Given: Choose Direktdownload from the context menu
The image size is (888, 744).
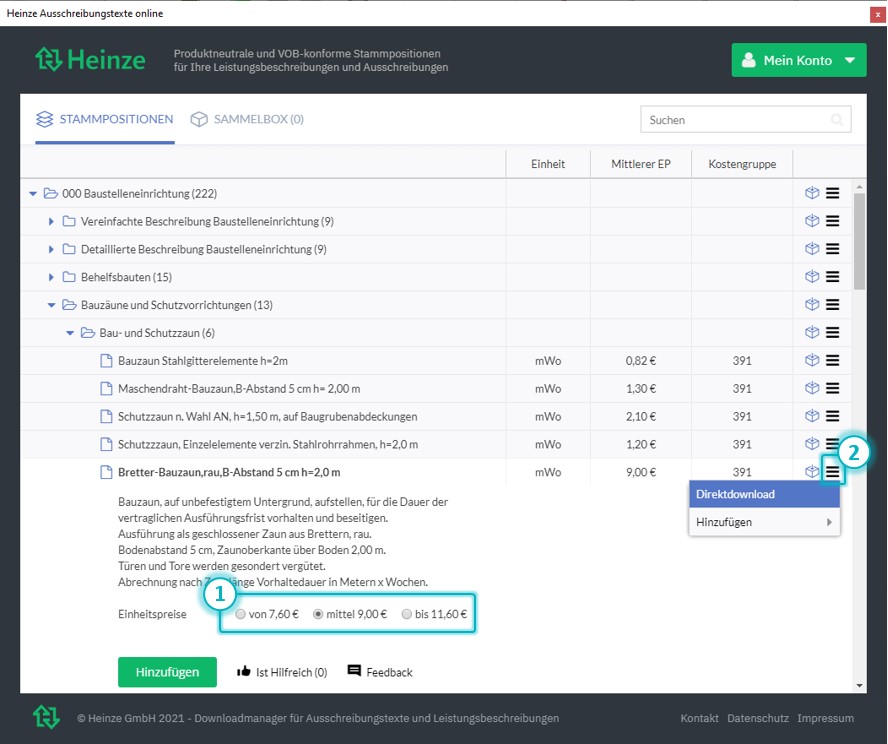Looking at the screenshot, I should point(764,494).
